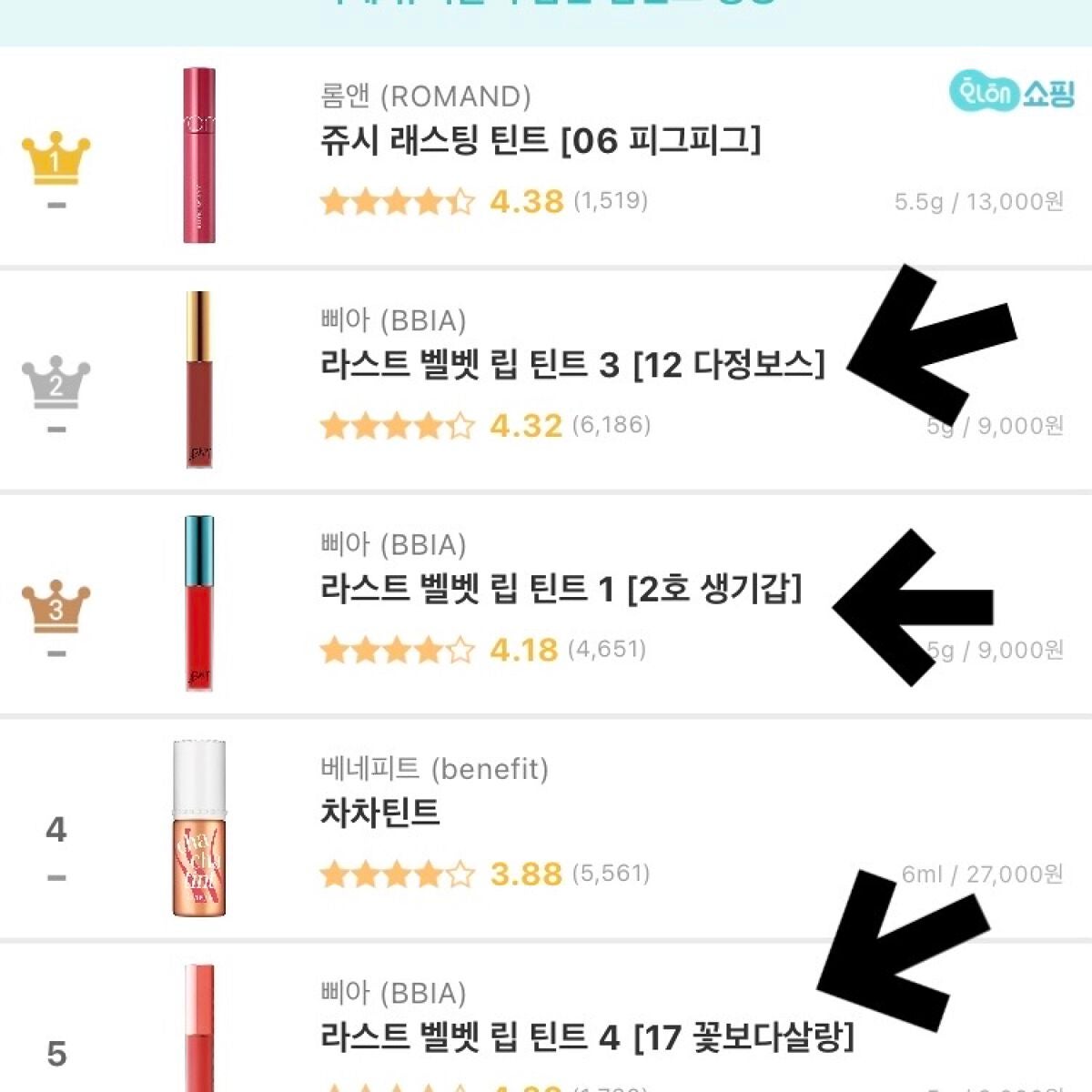Click the rank number 4 label

(56, 829)
